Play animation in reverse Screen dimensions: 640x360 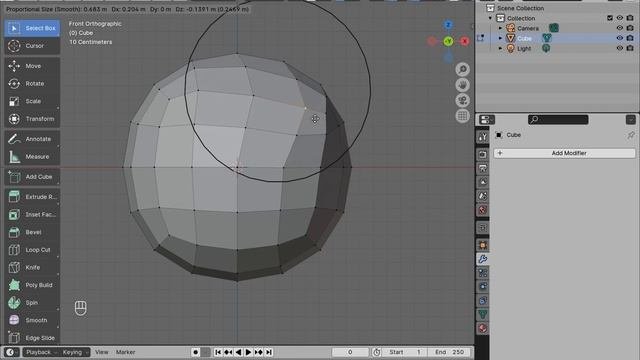coord(238,352)
